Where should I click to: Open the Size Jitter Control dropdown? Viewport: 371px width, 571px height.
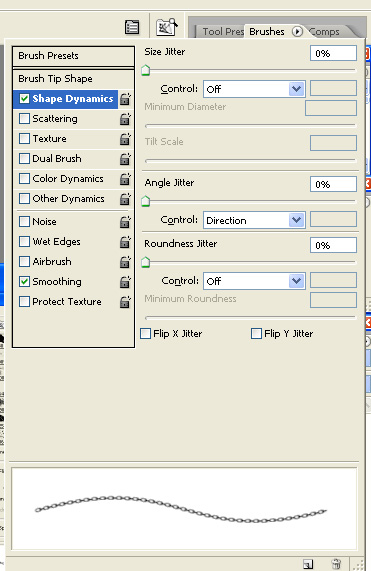(x=254, y=89)
